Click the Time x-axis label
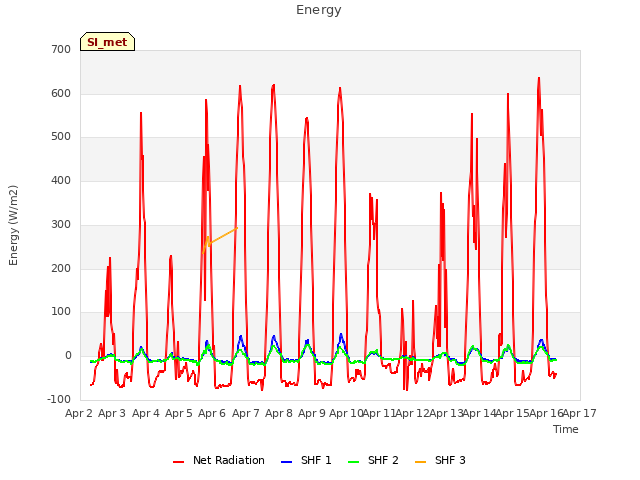Image resolution: width=640 pixels, height=480 pixels. click(x=566, y=429)
